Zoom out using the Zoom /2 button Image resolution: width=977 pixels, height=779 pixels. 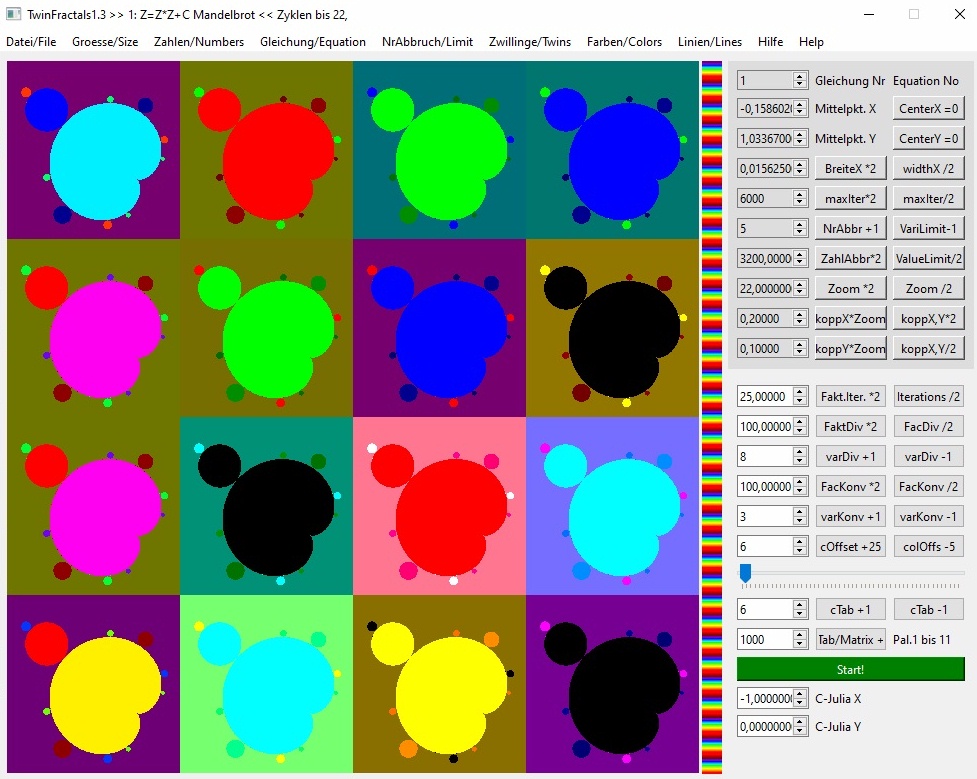pyautogui.click(x=928, y=289)
